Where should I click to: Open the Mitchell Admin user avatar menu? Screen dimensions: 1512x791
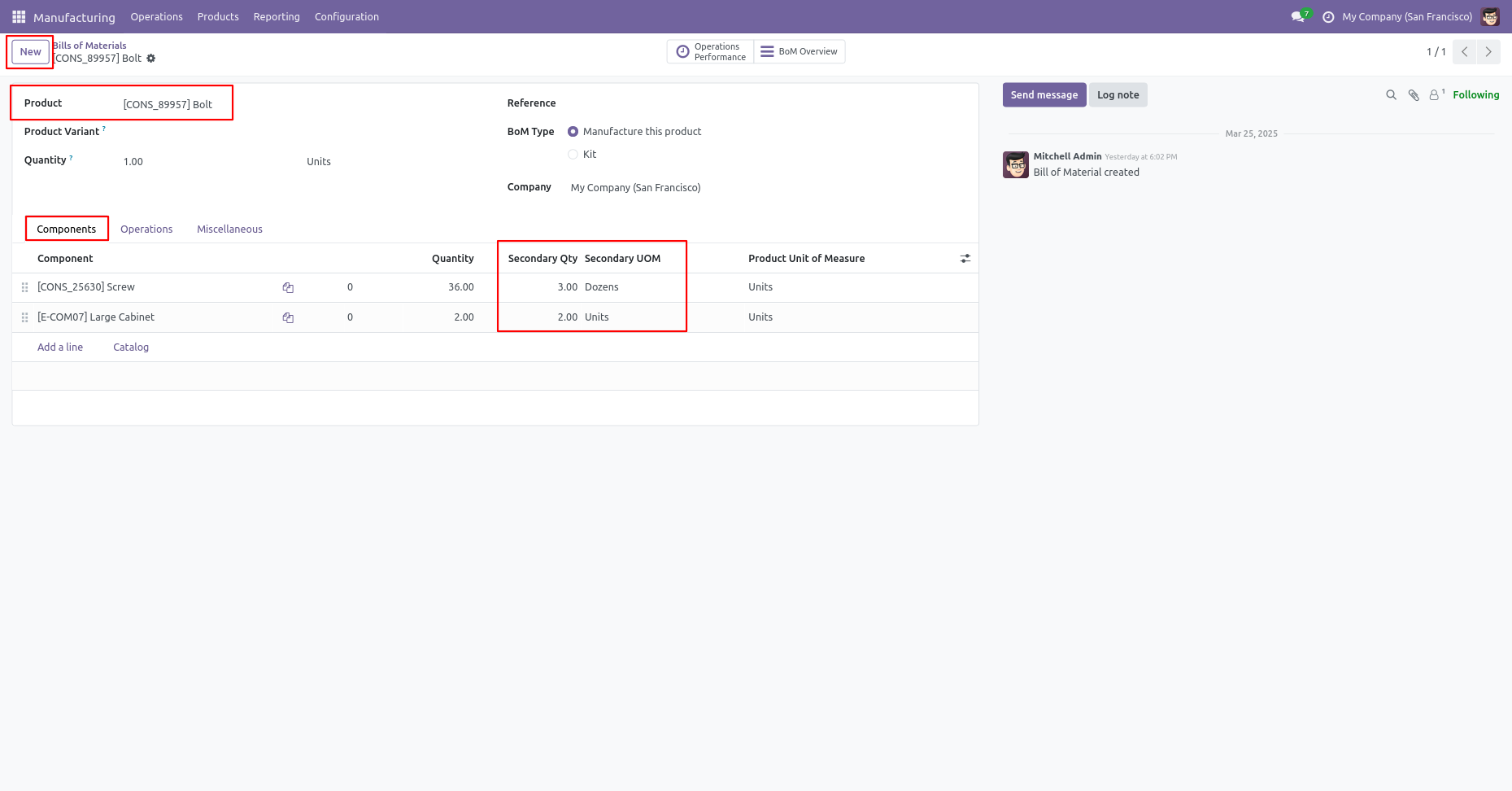[x=1490, y=16]
